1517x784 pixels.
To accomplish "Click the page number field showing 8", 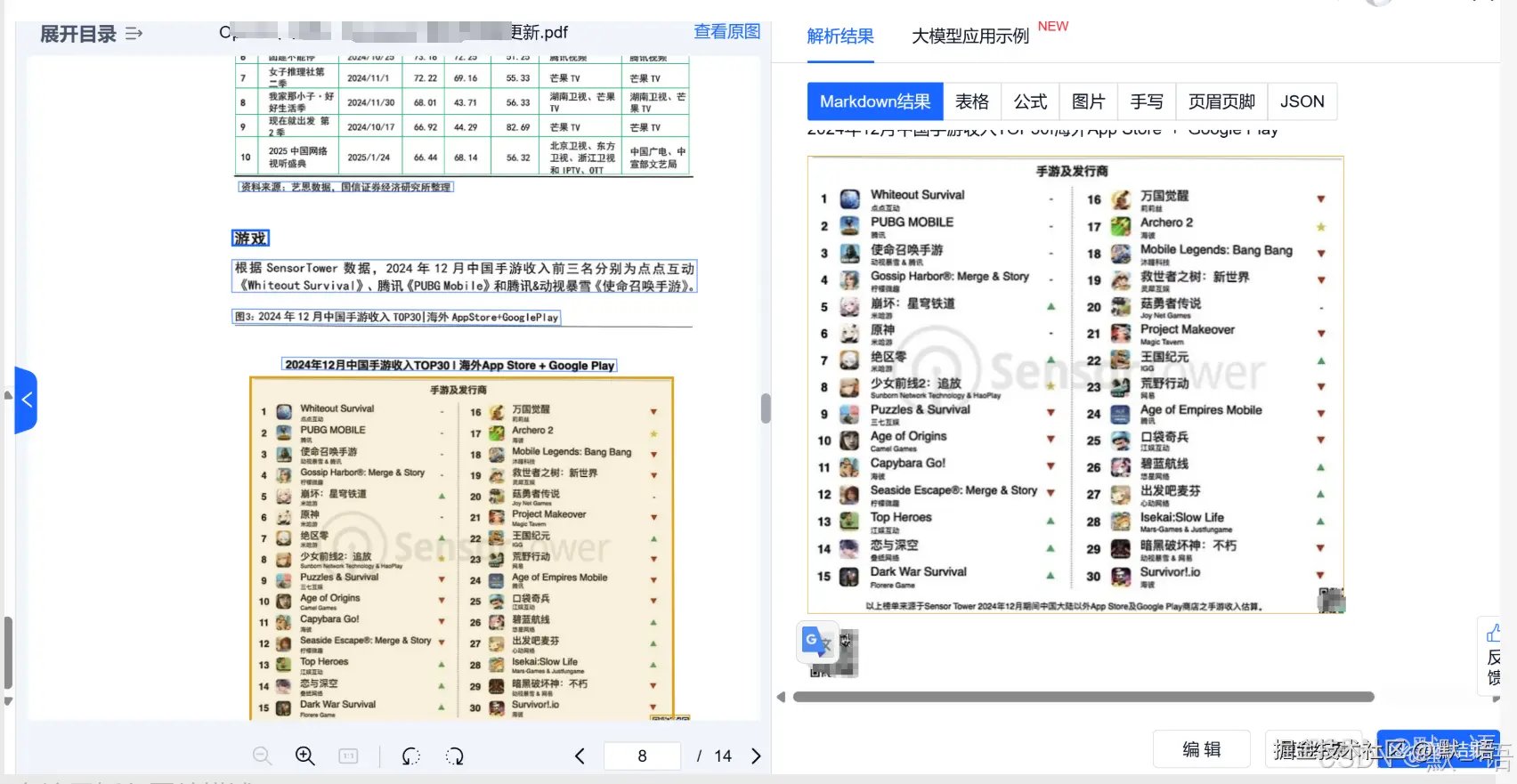I will [x=642, y=756].
